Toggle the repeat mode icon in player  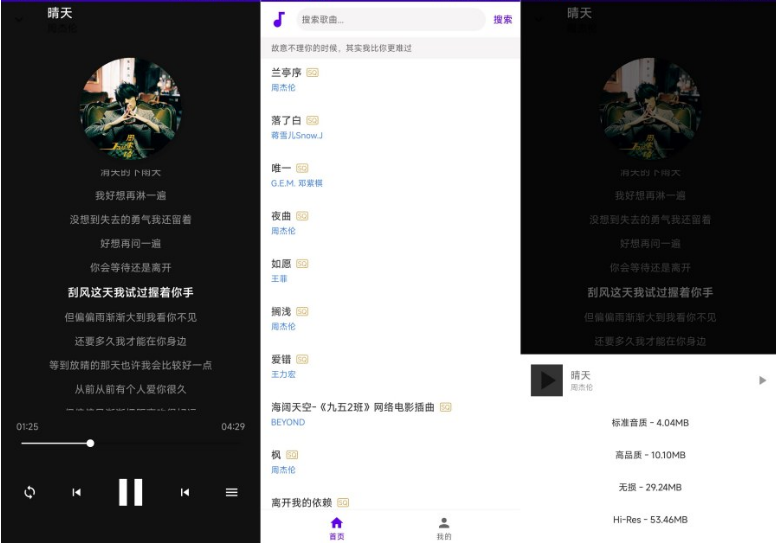tap(30, 492)
